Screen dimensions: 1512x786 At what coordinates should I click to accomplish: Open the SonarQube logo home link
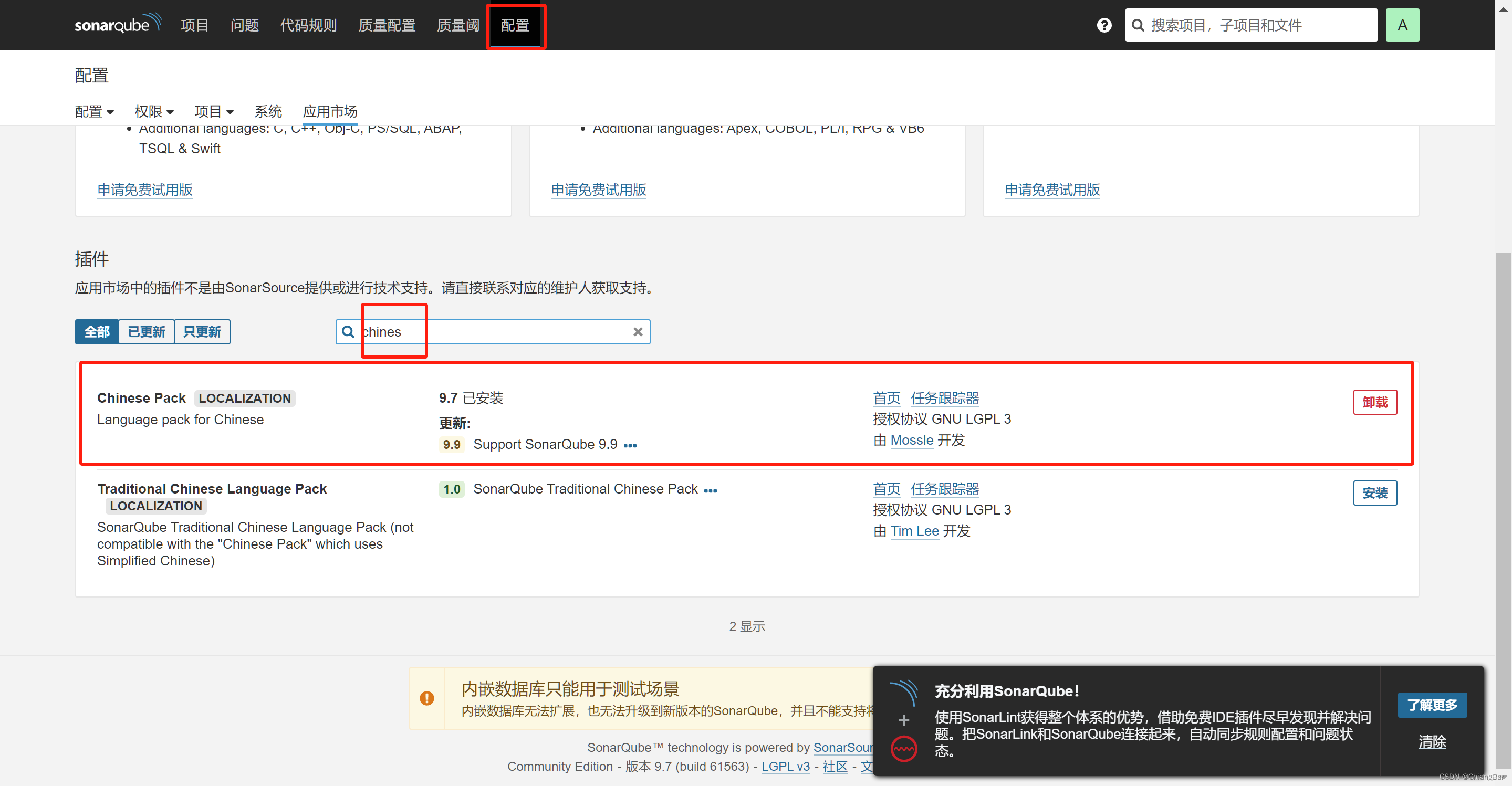pyautogui.click(x=118, y=25)
